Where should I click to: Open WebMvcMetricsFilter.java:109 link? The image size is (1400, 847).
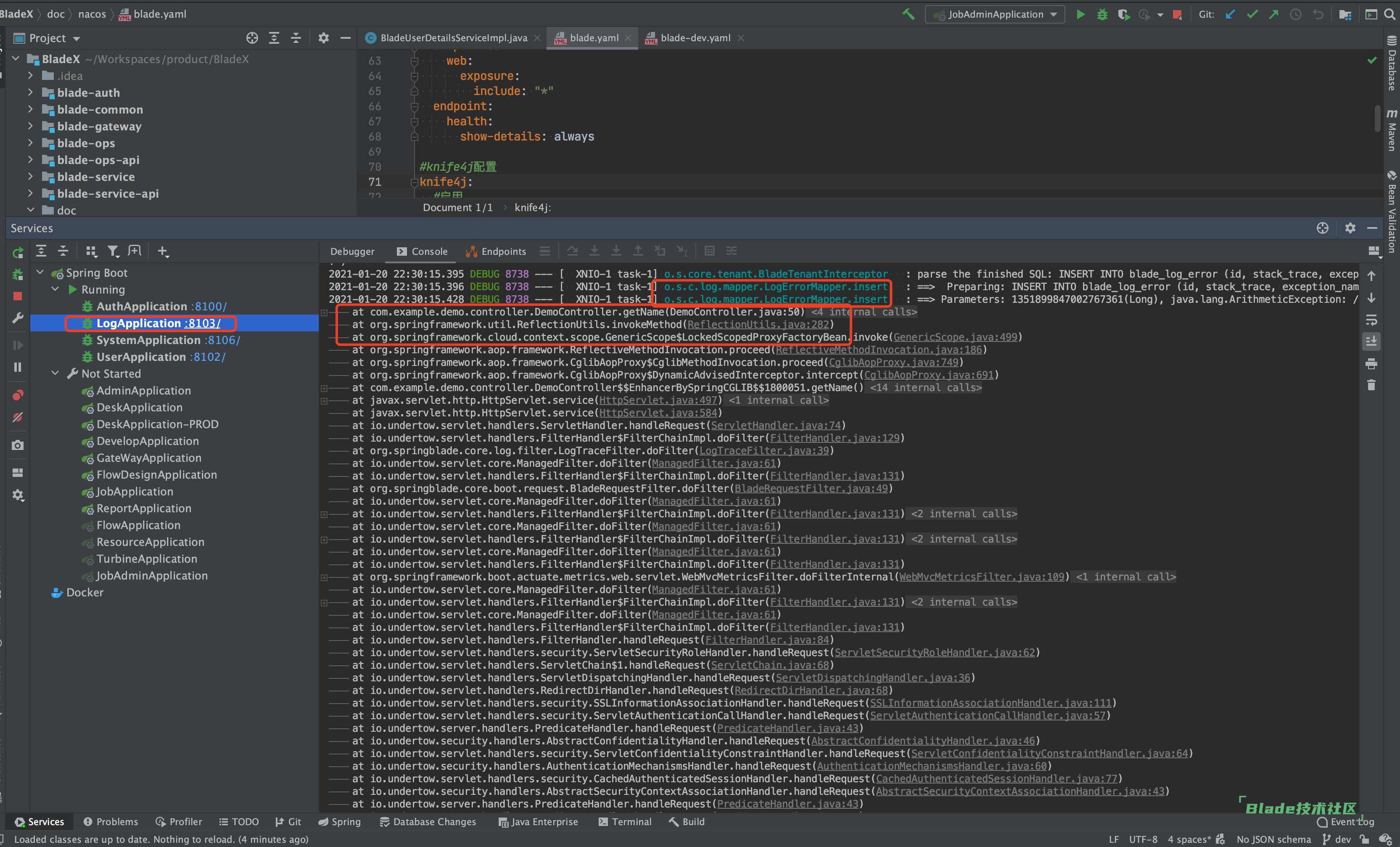pyautogui.click(x=981, y=577)
